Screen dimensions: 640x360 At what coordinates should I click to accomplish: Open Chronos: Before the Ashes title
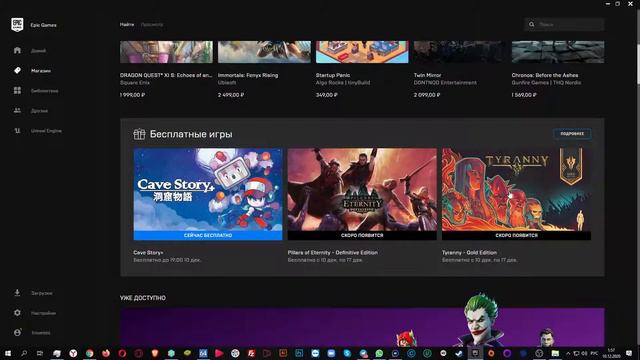coord(544,75)
